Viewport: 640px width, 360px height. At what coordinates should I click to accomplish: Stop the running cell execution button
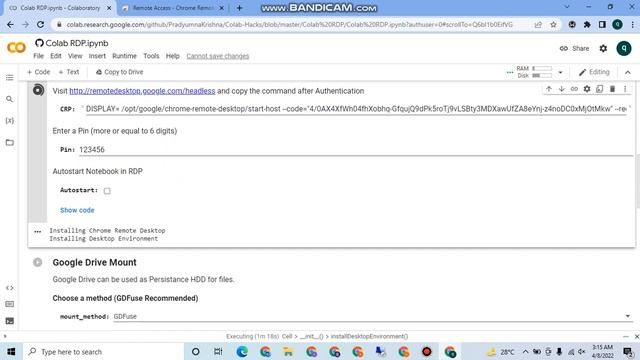tap(38, 90)
